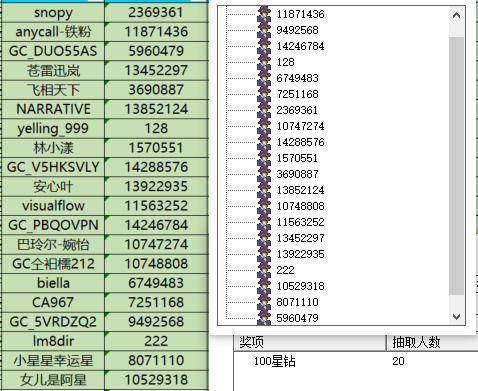Click spreadsheet cell 13452297 next to 苍雷迅岚
The width and height of the screenshot is (478, 391).
tap(156, 71)
